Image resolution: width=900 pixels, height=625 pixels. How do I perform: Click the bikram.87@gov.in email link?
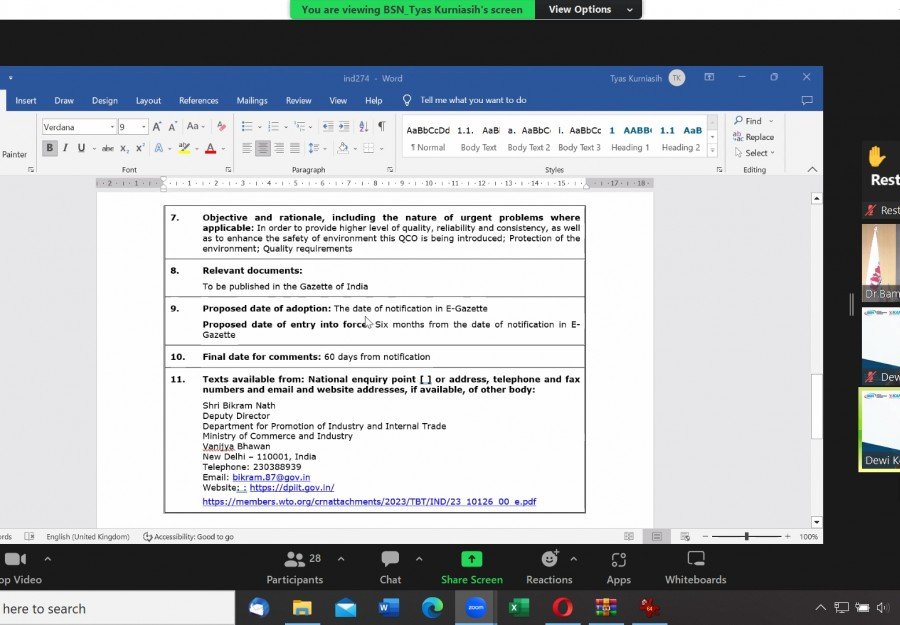pos(271,477)
